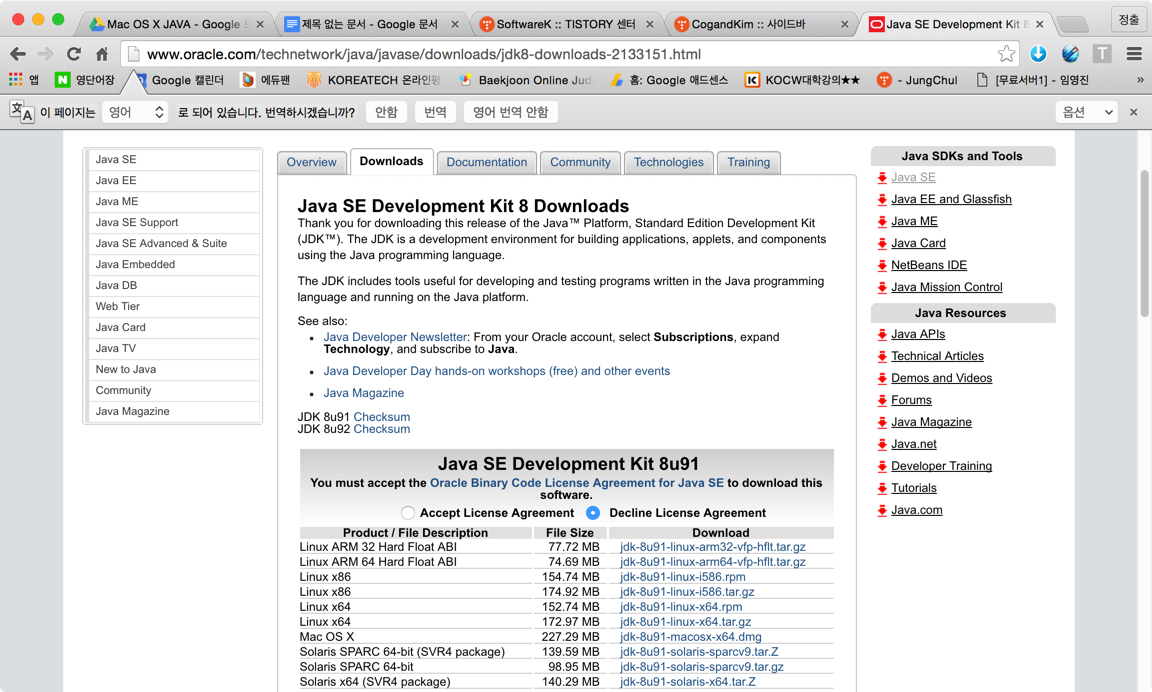Image resolution: width=1152 pixels, height=692 pixels.
Task: Open the 영어 language dropdown
Action: click(x=135, y=112)
